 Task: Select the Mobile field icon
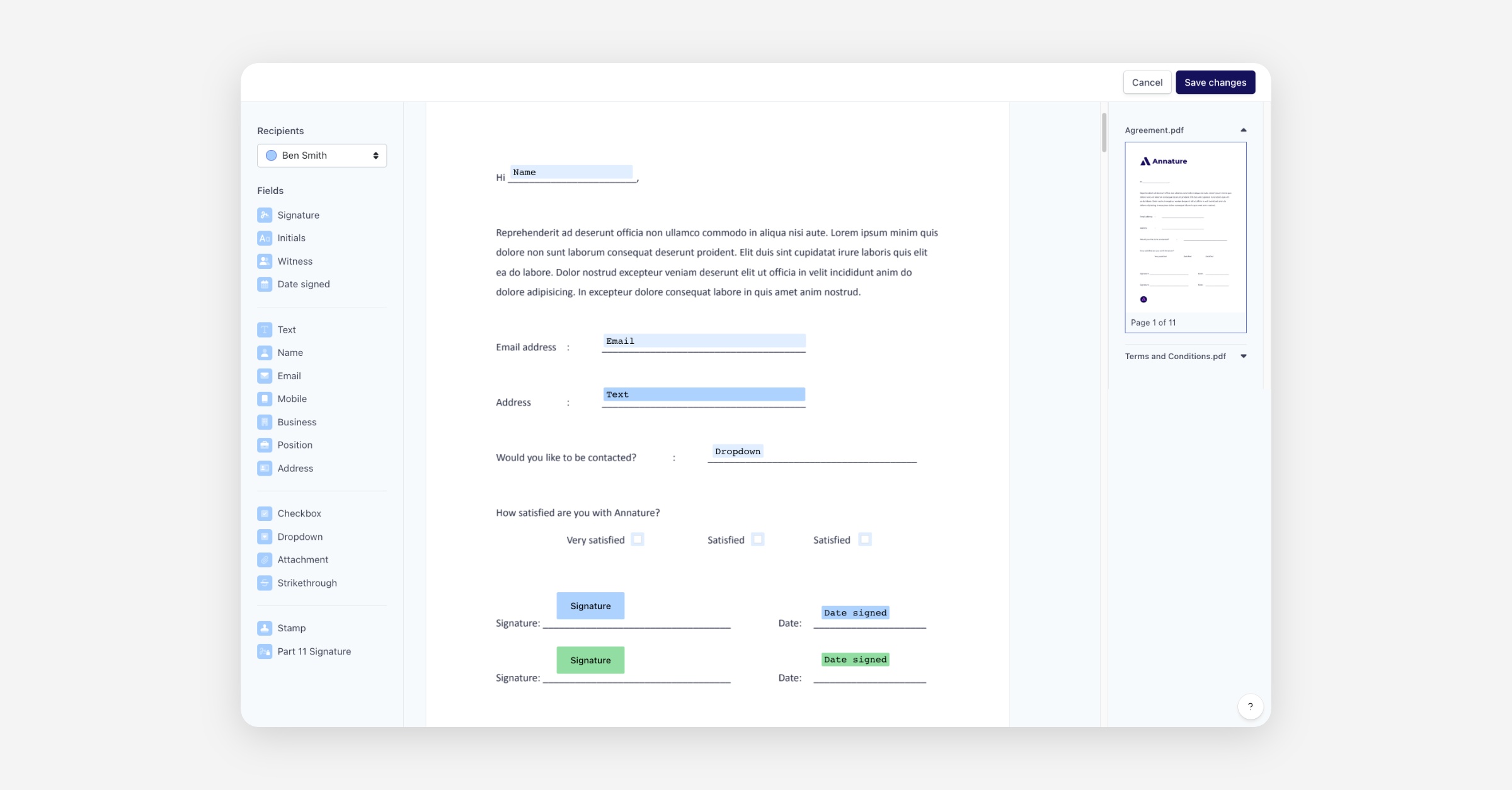coord(265,399)
